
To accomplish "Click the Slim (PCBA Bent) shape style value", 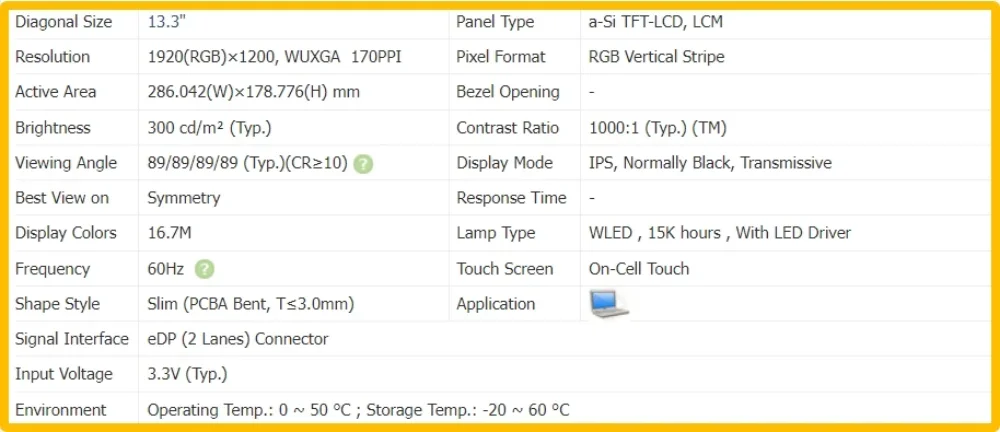I will 251,304.
